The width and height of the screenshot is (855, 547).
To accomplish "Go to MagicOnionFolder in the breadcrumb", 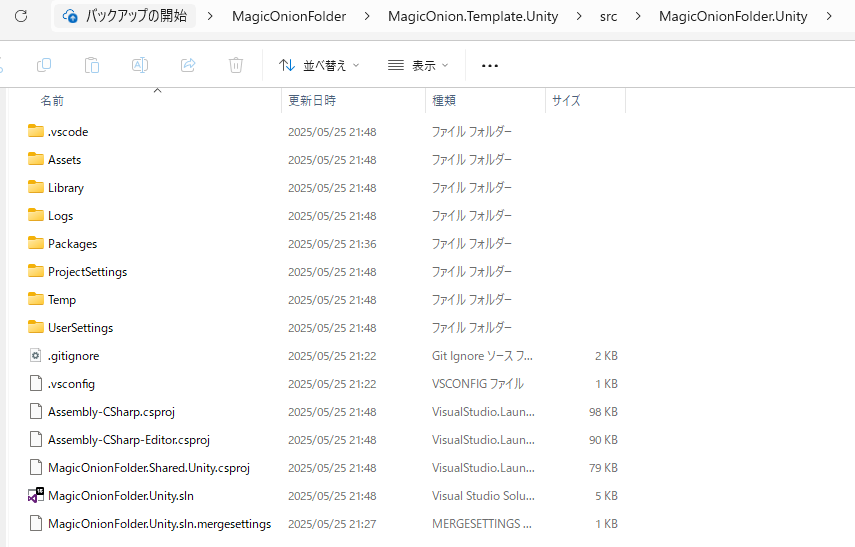I will (x=289, y=16).
